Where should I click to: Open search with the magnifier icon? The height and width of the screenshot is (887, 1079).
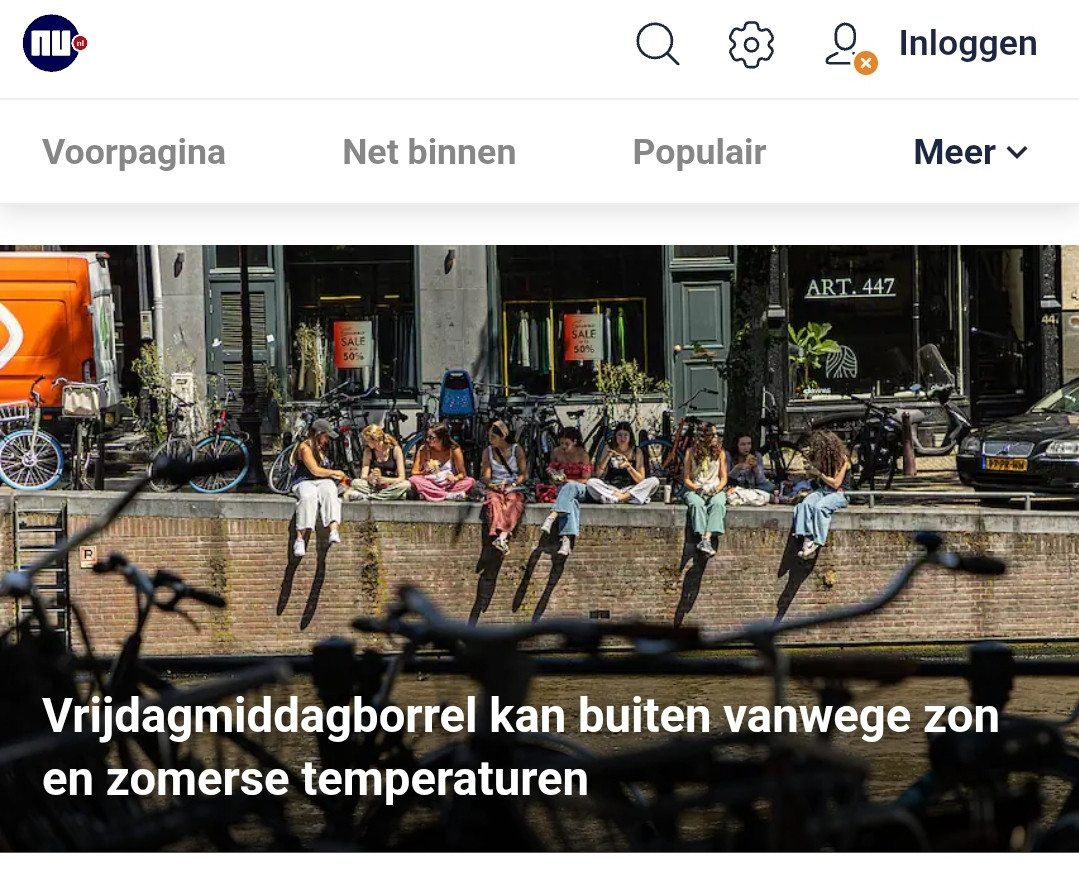click(x=657, y=44)
